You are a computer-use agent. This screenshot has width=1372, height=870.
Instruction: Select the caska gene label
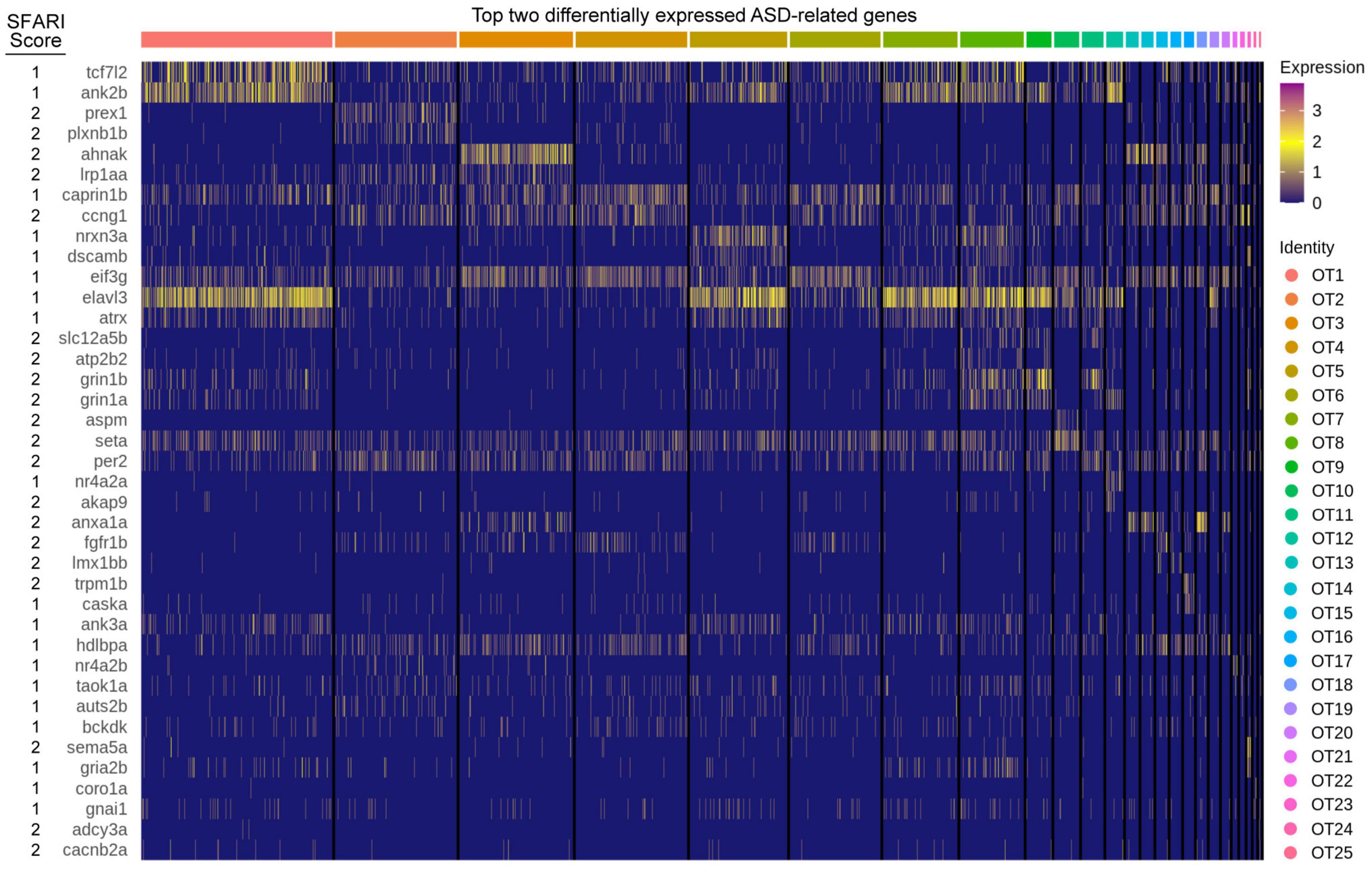105,604
